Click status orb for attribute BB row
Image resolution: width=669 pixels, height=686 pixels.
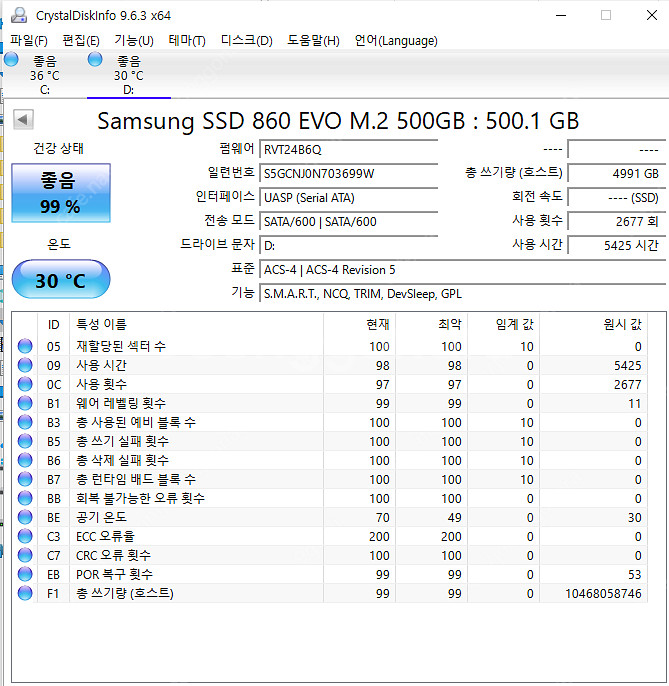pyautogui.click(x=25, y=498)
